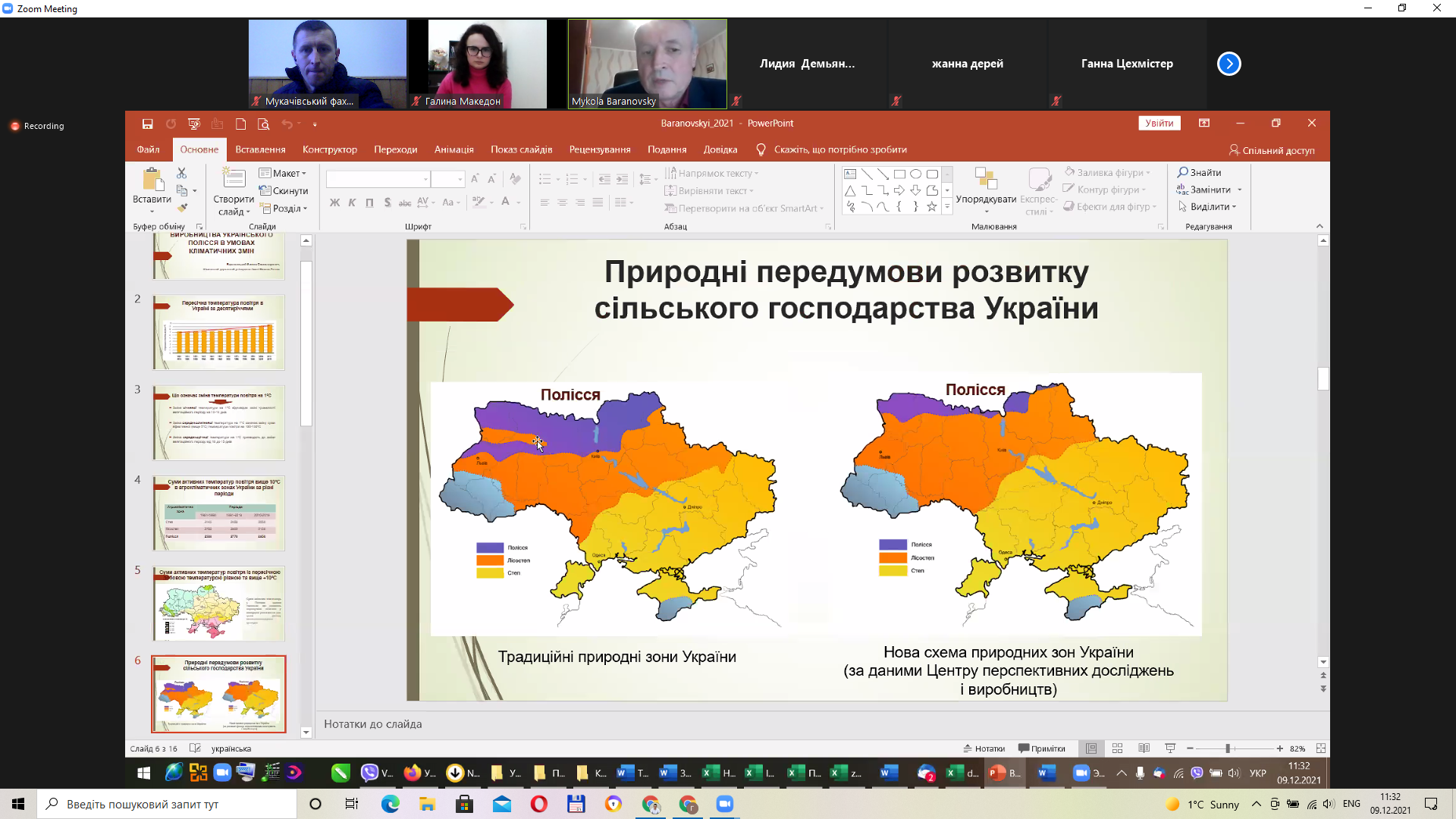The width and height of the screenshot is (1456, 819).
Task: Toggle align text left
Action: pos(544,202)
